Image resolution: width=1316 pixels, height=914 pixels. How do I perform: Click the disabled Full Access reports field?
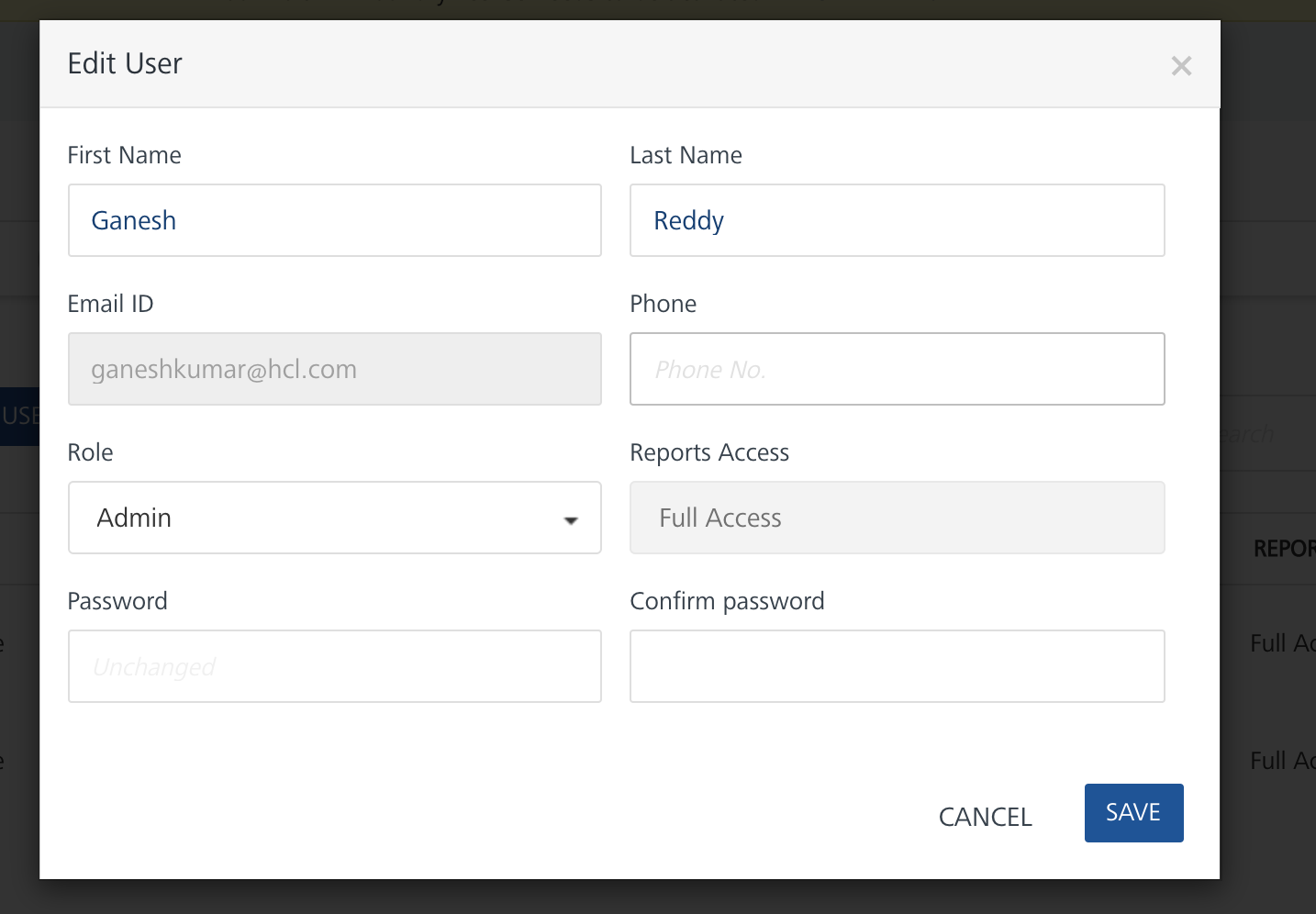pos(897,518)
